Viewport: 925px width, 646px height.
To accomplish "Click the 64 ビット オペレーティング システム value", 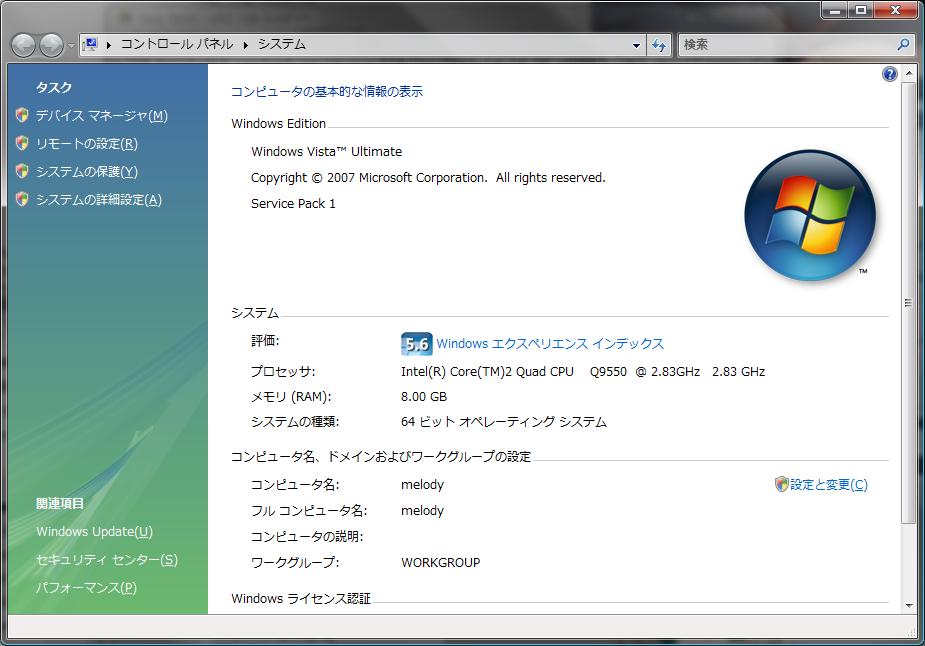I will click(x=504, y=422).
